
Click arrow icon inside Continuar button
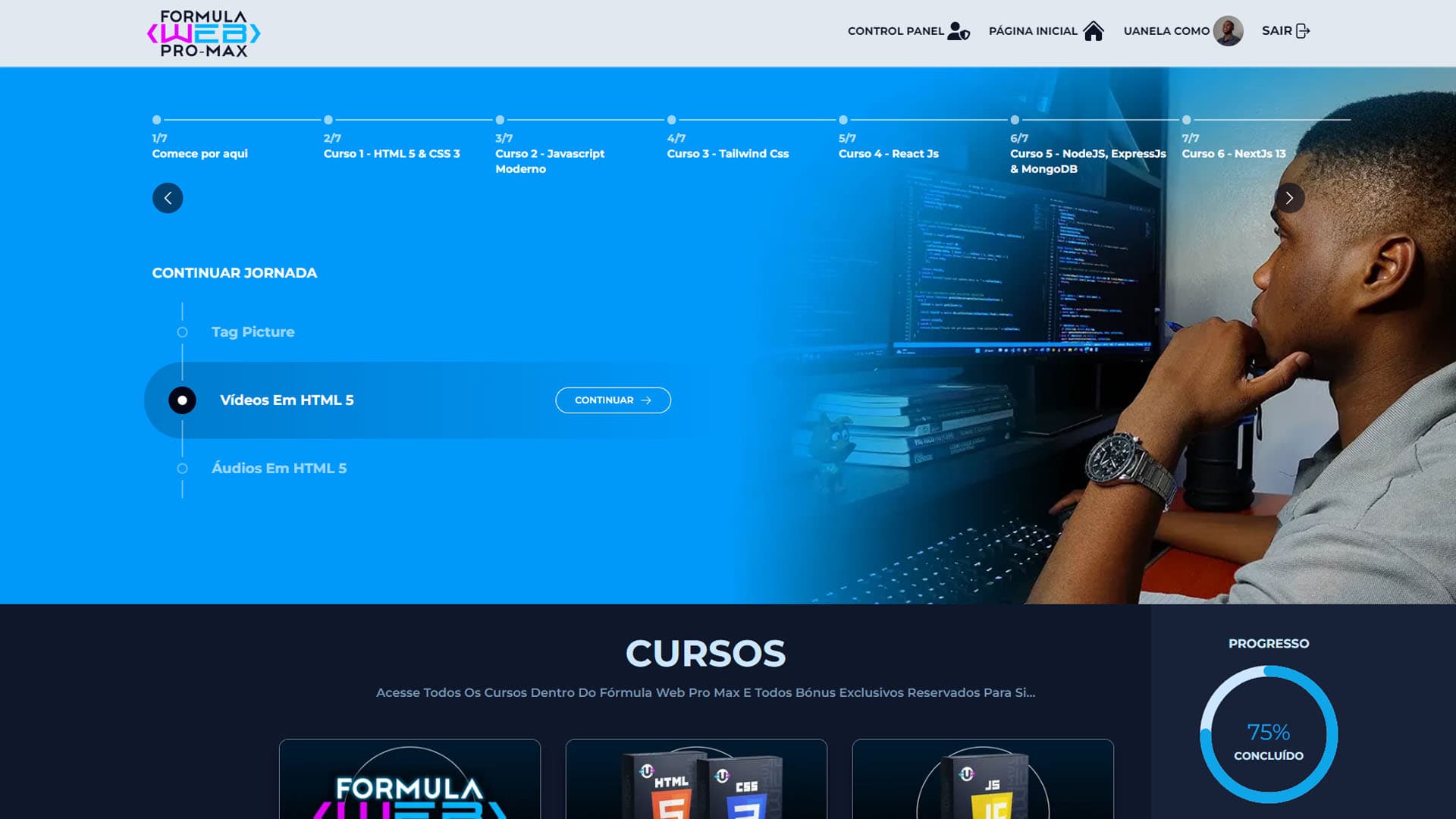coord(646,400)
